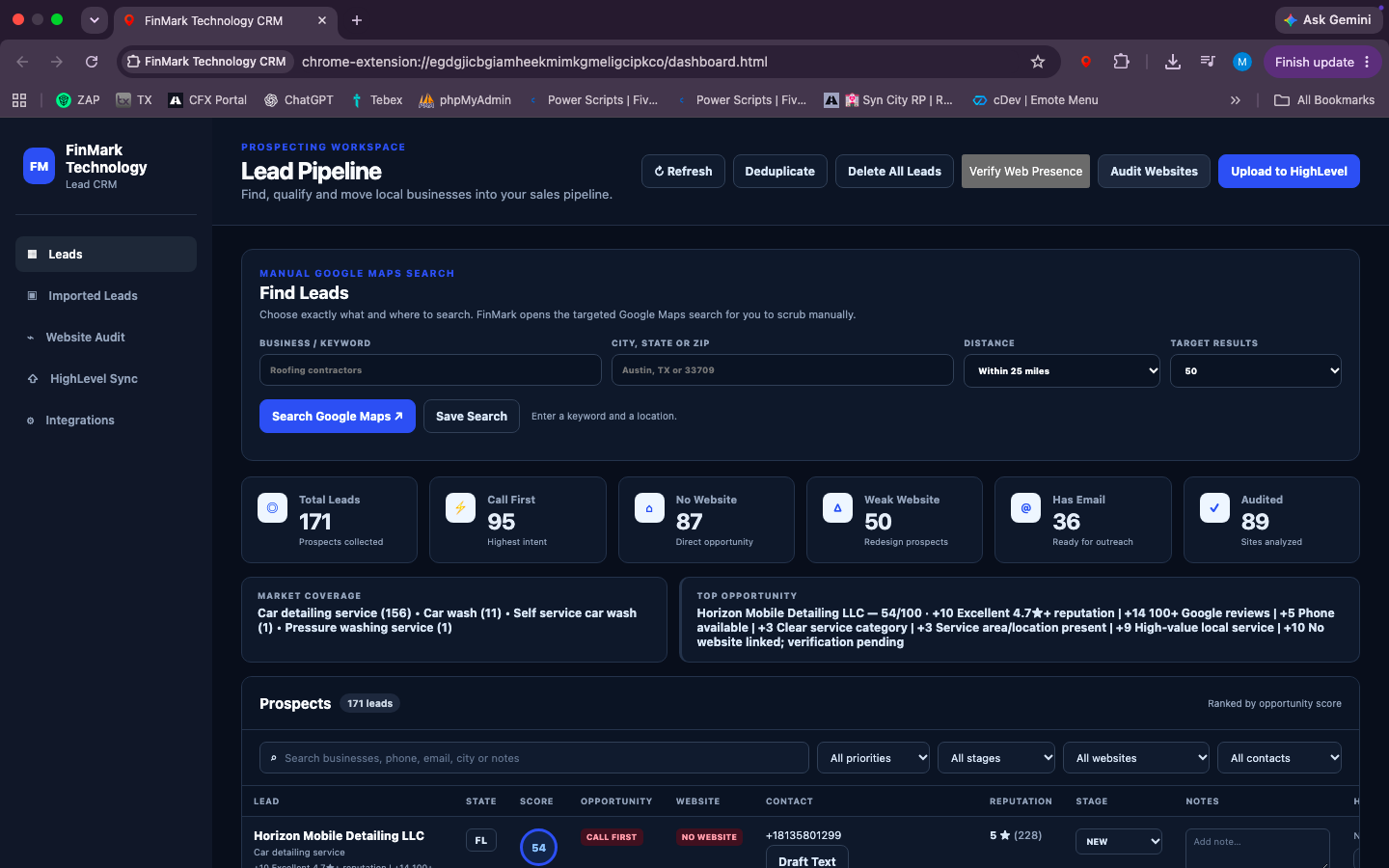
Task: Click Search Google Maps button
Action: (338, 417)
